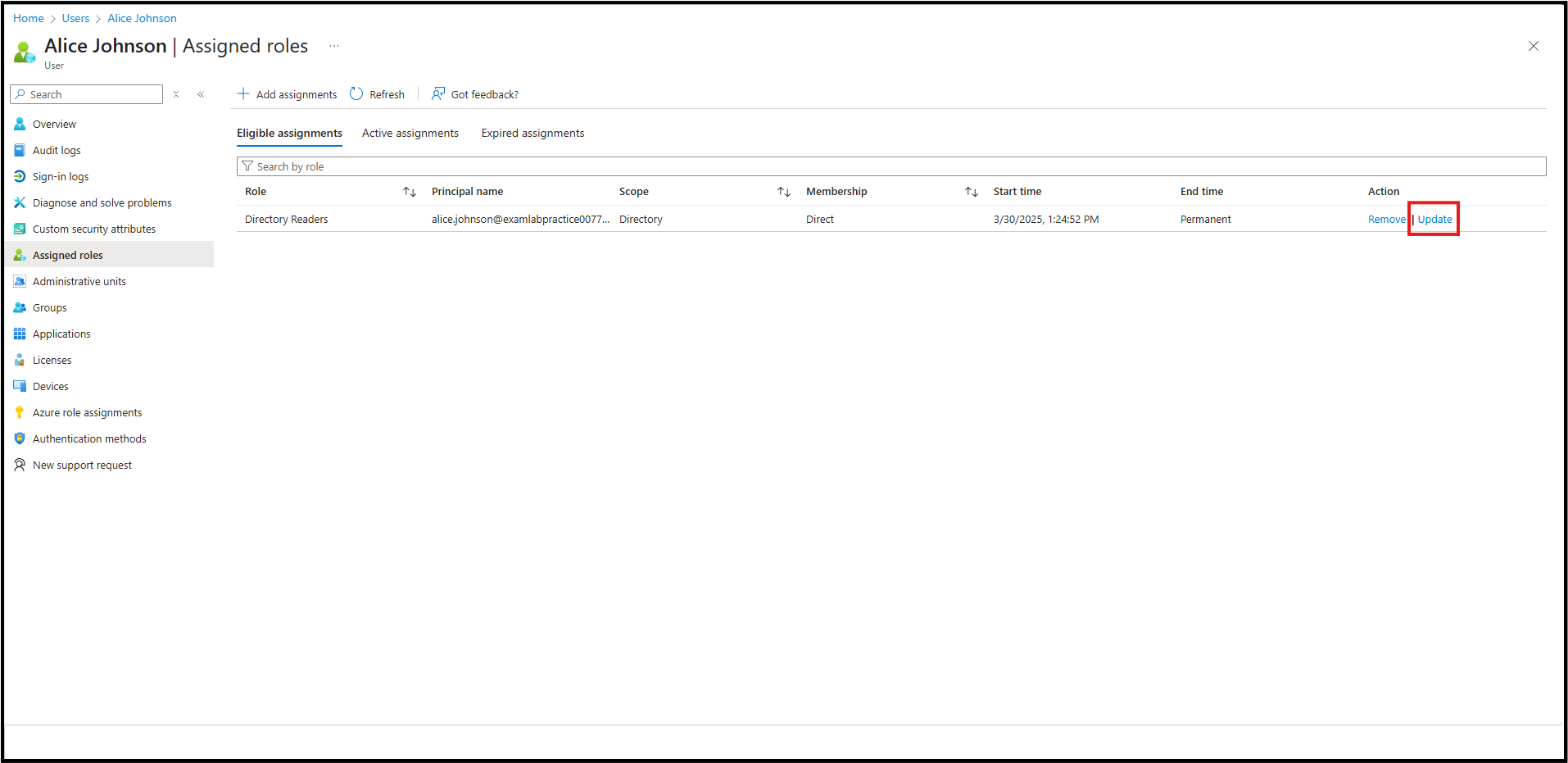
Task: Click the plus icon for Add assignments
Action: click(x=243, y=94)
